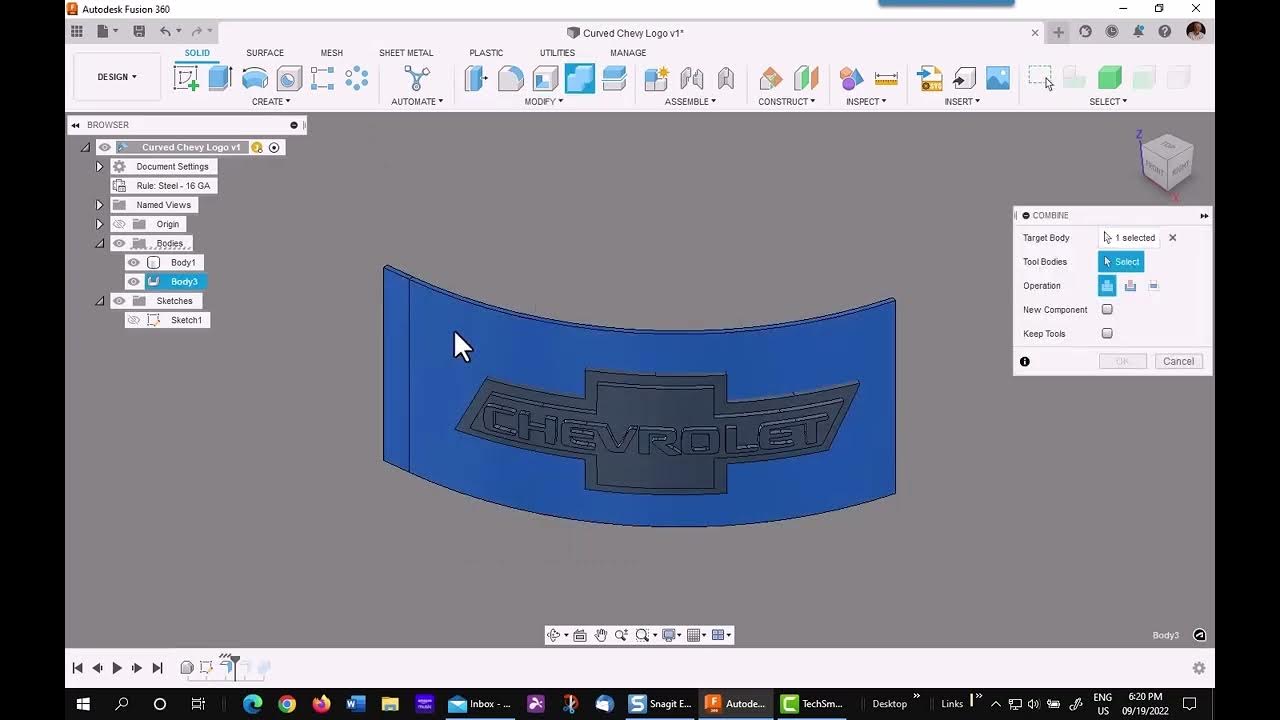Click the Insert Derive icon
1280x720 pixels.
pyautogui.click(x=929, y=78)
